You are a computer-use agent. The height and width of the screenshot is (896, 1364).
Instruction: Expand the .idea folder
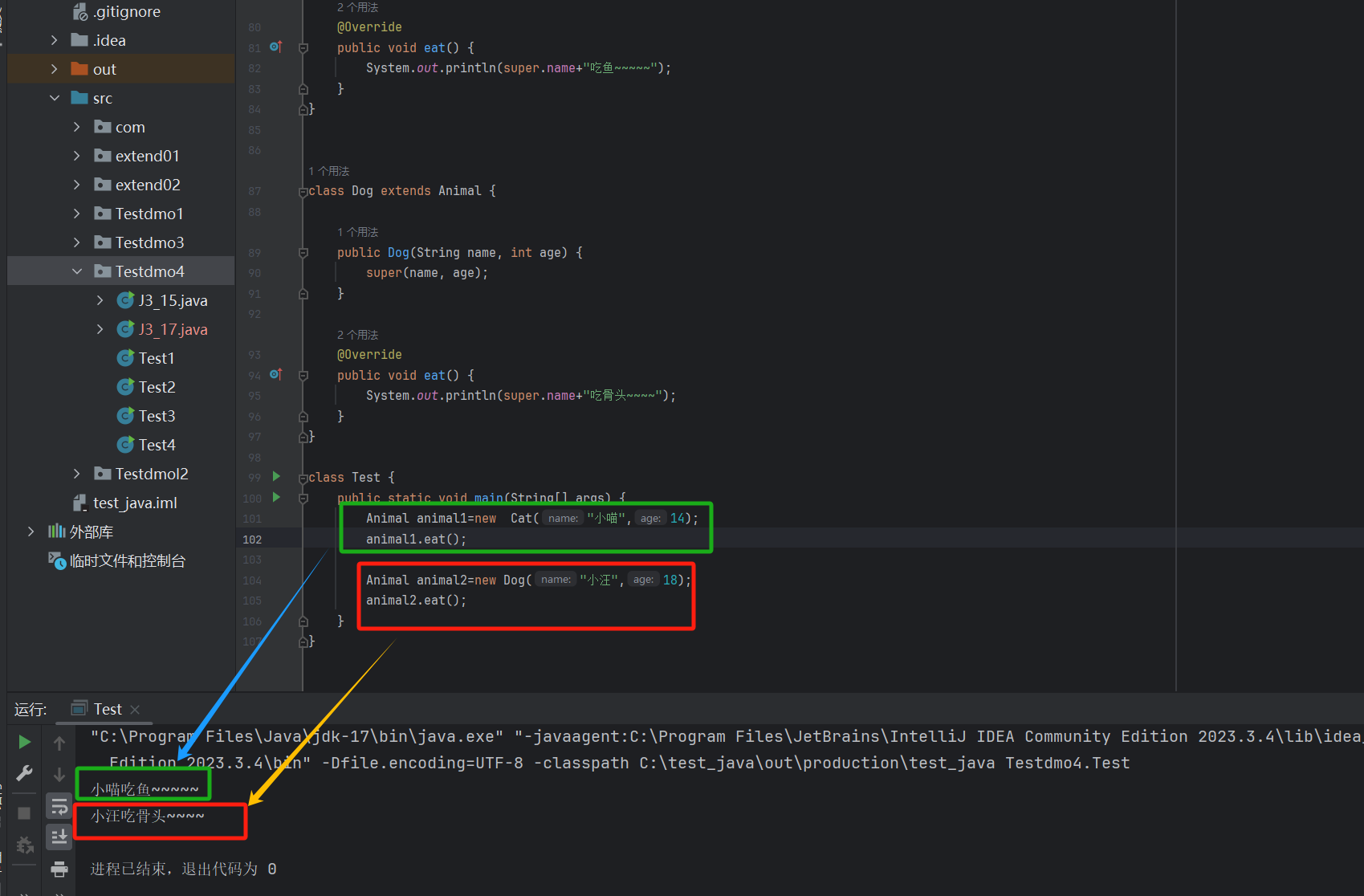pyautogui.click(x=54, y=40)
